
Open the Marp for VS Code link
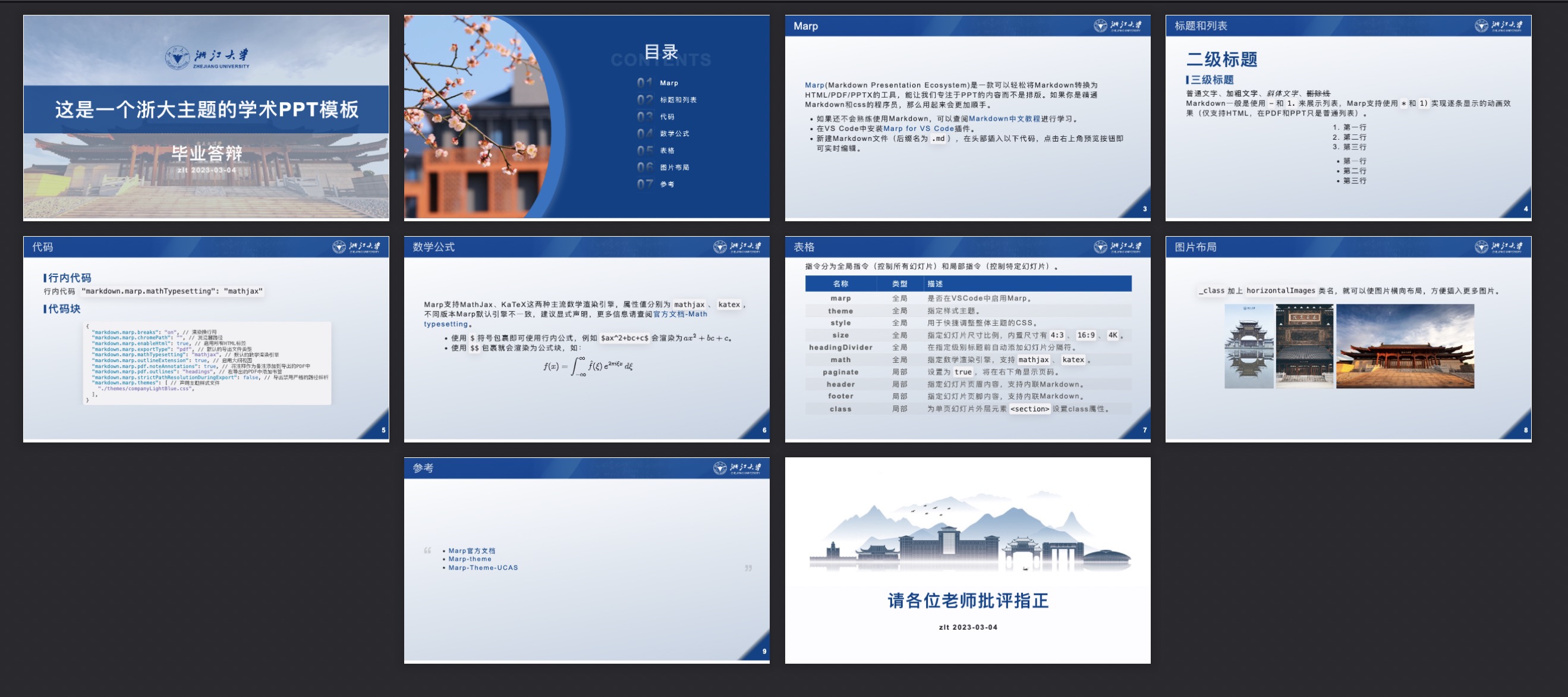(918, 128)
